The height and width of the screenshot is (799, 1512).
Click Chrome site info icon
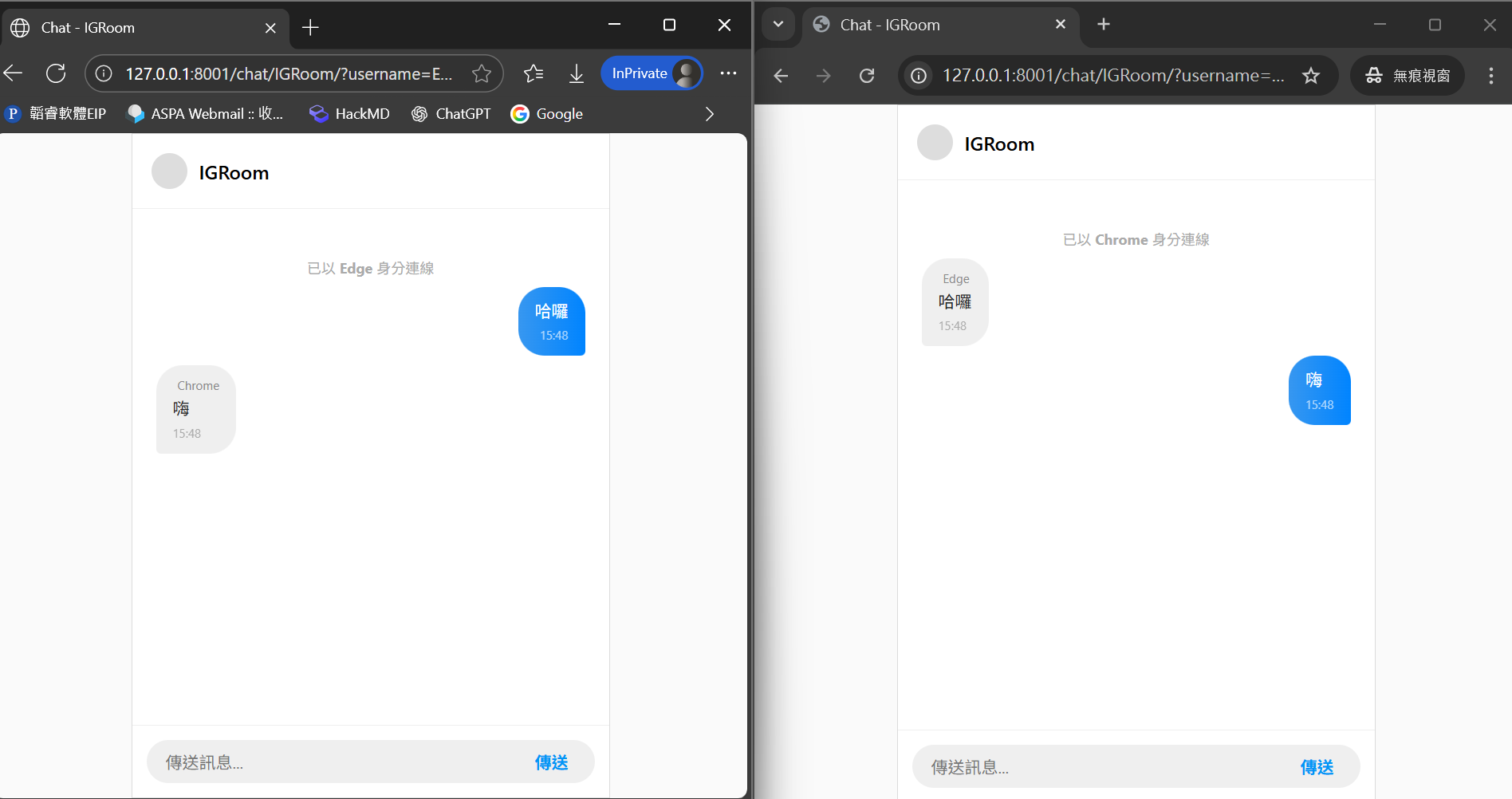[x=919, y=76]
